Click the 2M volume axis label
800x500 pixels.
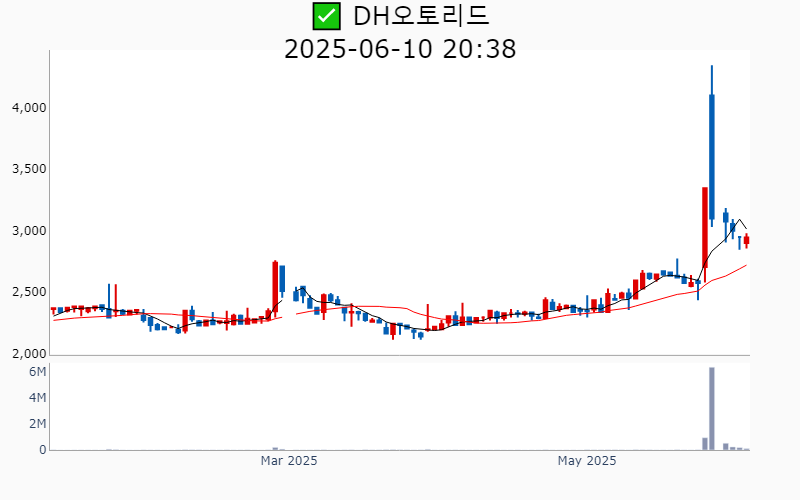click(x=37, y=424)
